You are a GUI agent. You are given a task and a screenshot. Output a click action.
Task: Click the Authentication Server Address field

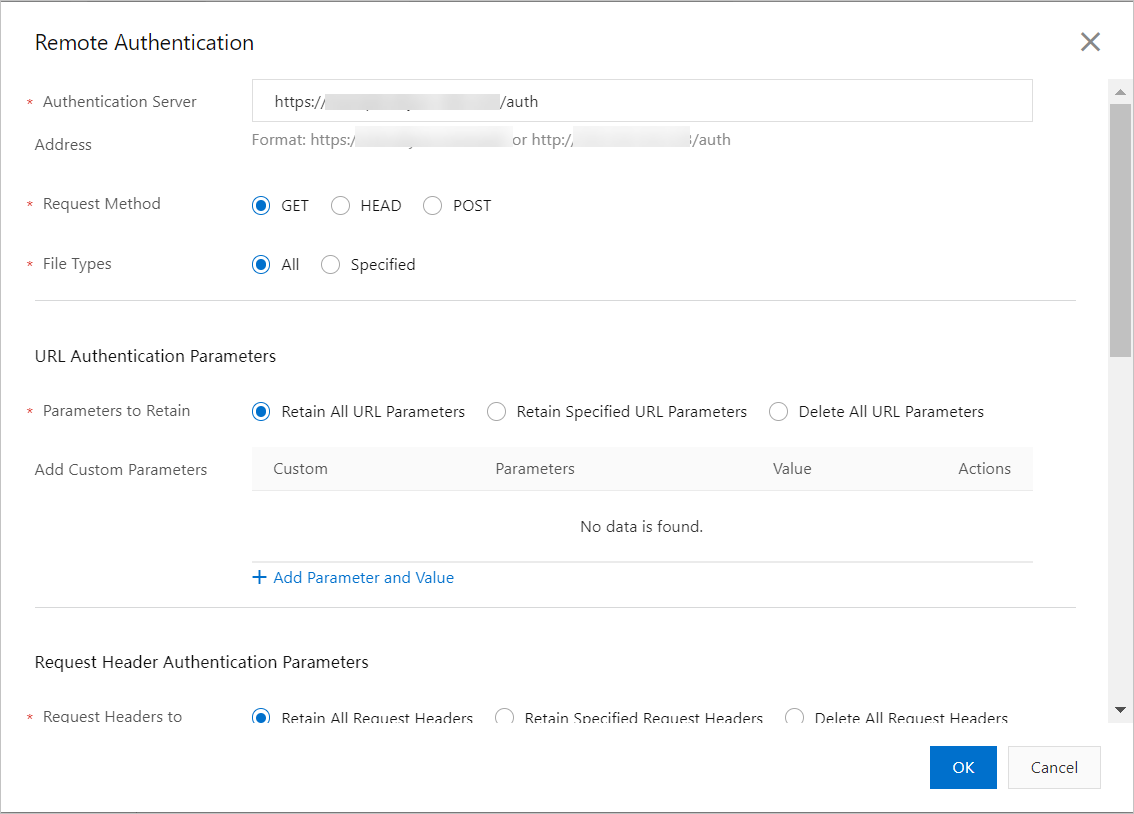pyautogui.click(x=641, y=101)
